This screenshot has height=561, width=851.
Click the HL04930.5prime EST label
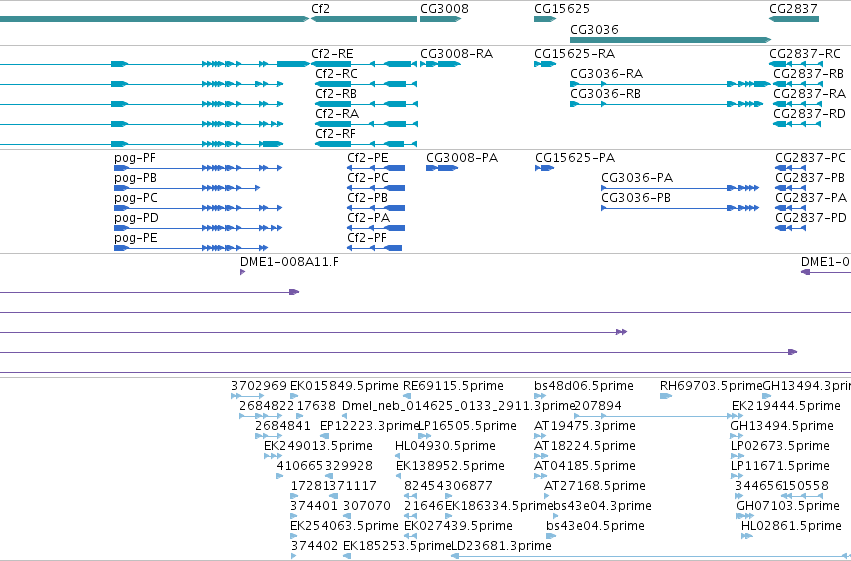point(445,446)
